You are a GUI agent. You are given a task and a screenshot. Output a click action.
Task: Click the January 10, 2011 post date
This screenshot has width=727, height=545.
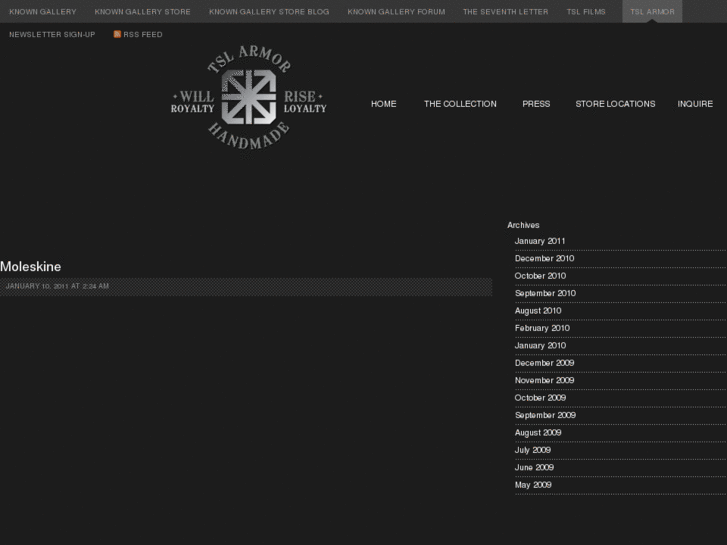coord(57,286)
